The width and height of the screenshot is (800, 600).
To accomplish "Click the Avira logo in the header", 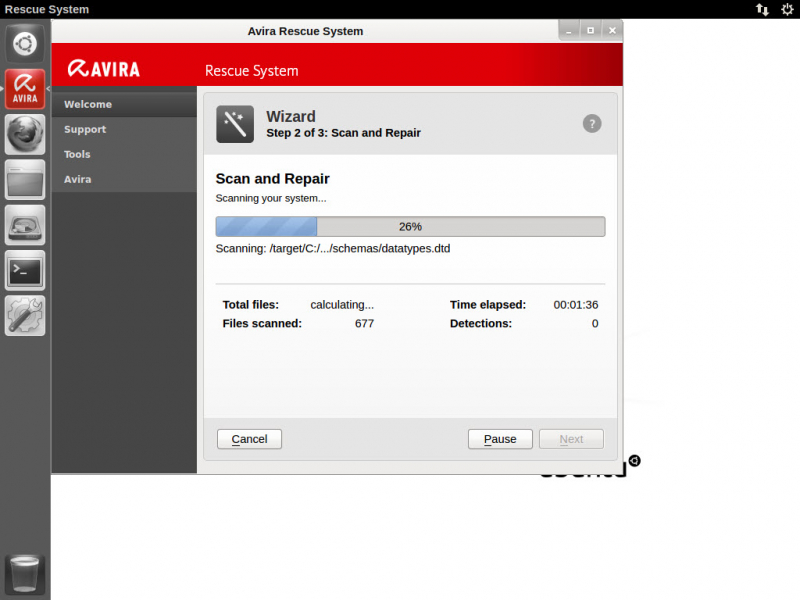I will pos(104,70).
